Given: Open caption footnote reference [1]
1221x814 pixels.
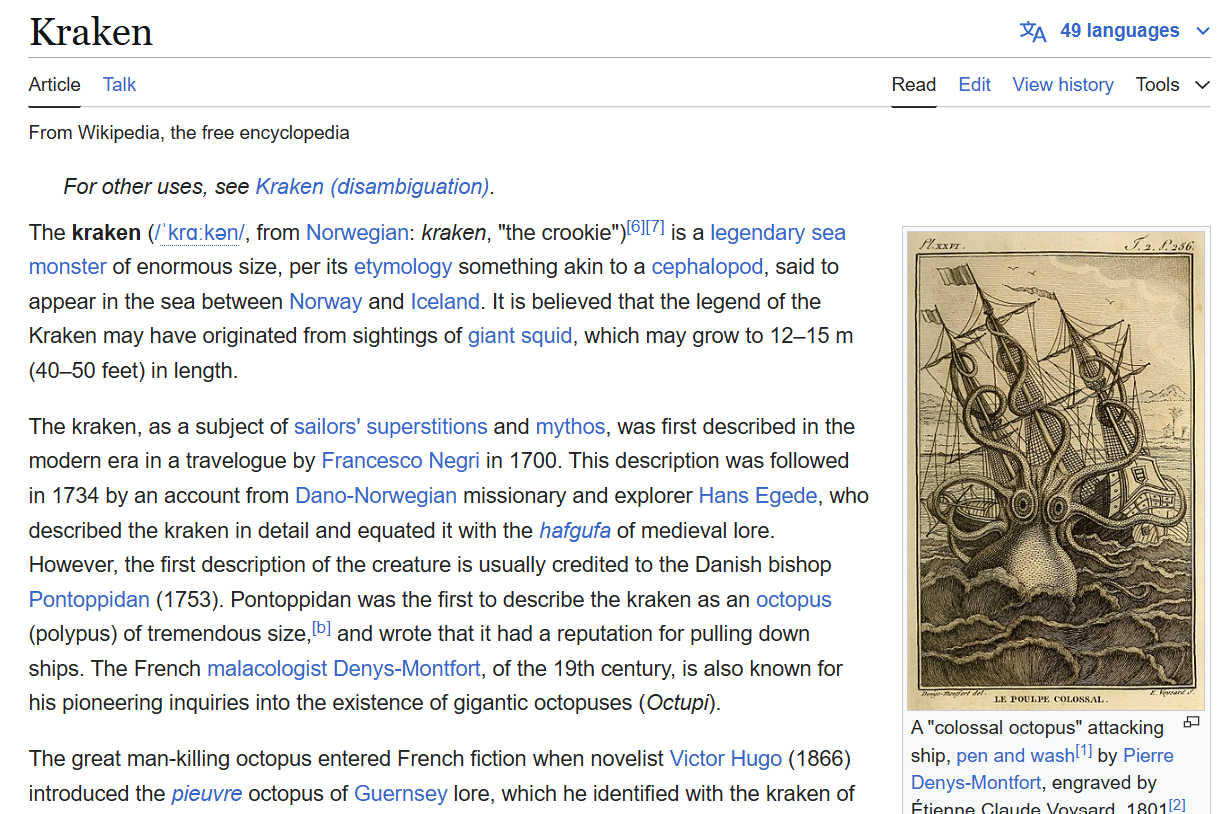Looking at the screenshot, I should pyautogui.click(x=1084, y=750).
